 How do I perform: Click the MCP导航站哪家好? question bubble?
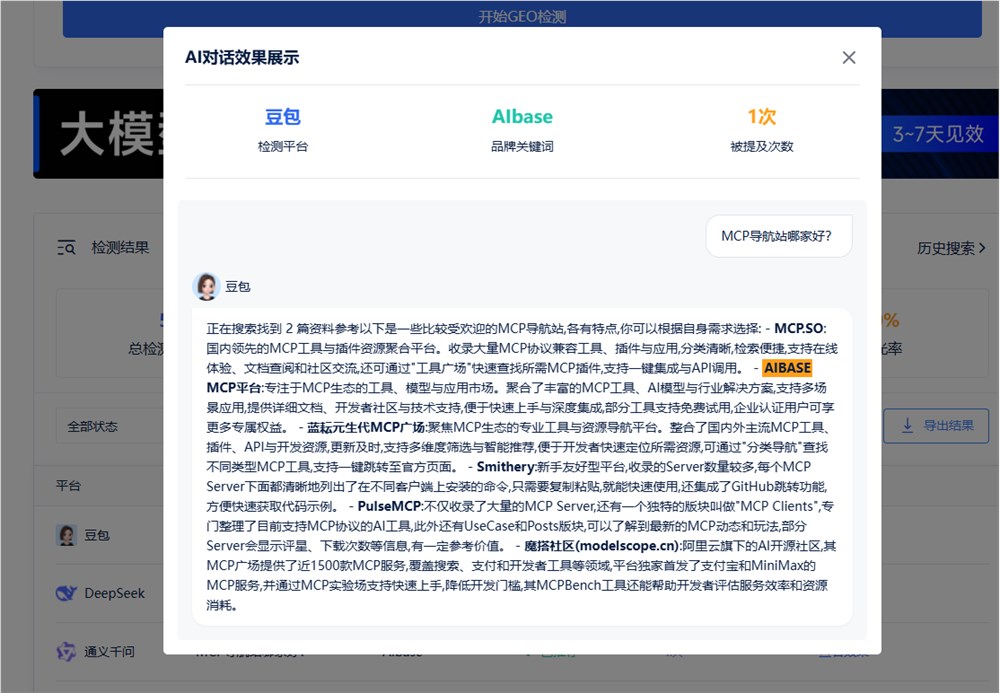[x=778, y=237]
